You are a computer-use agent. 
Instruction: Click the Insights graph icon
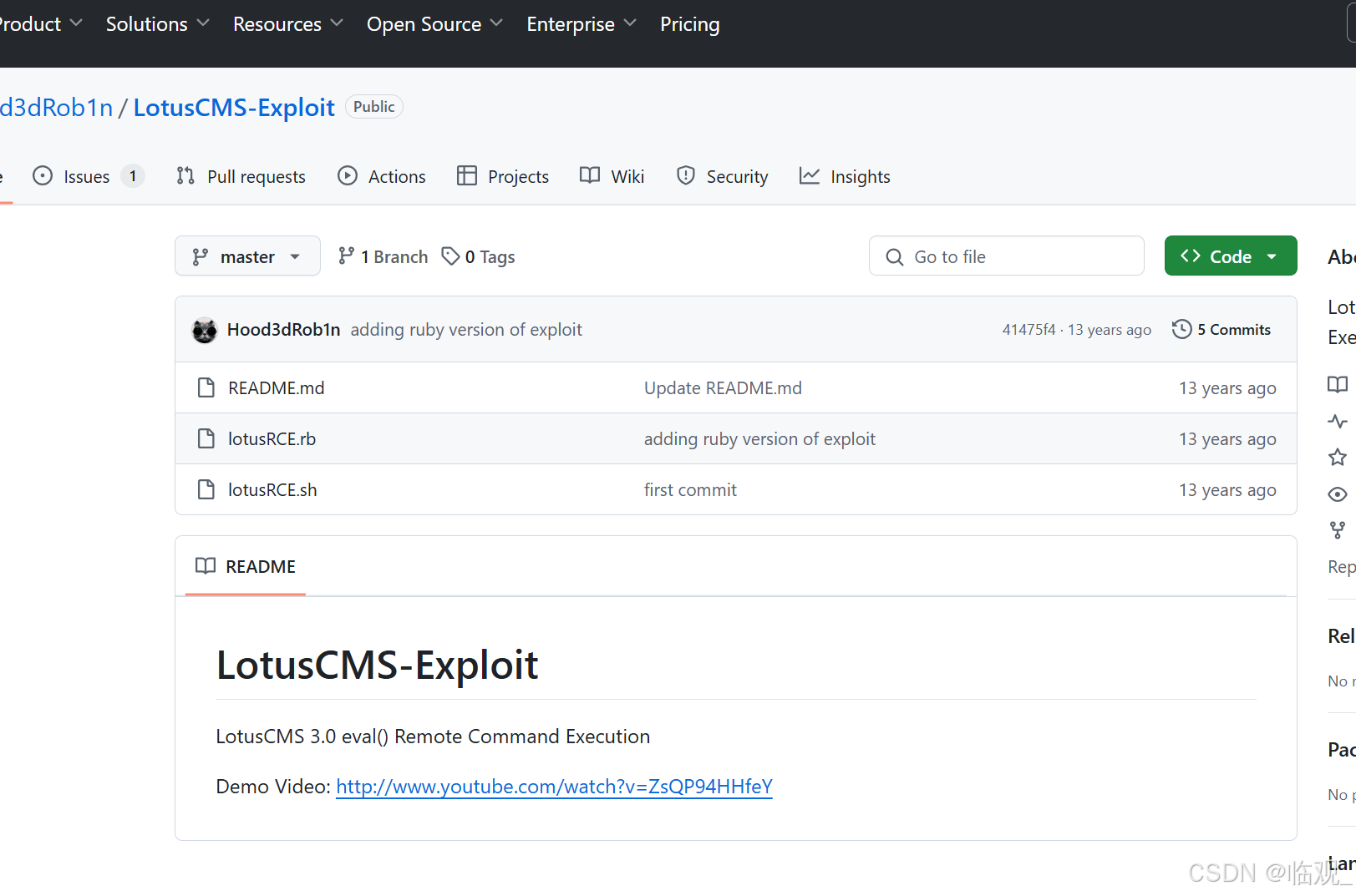tap(810, 175)
